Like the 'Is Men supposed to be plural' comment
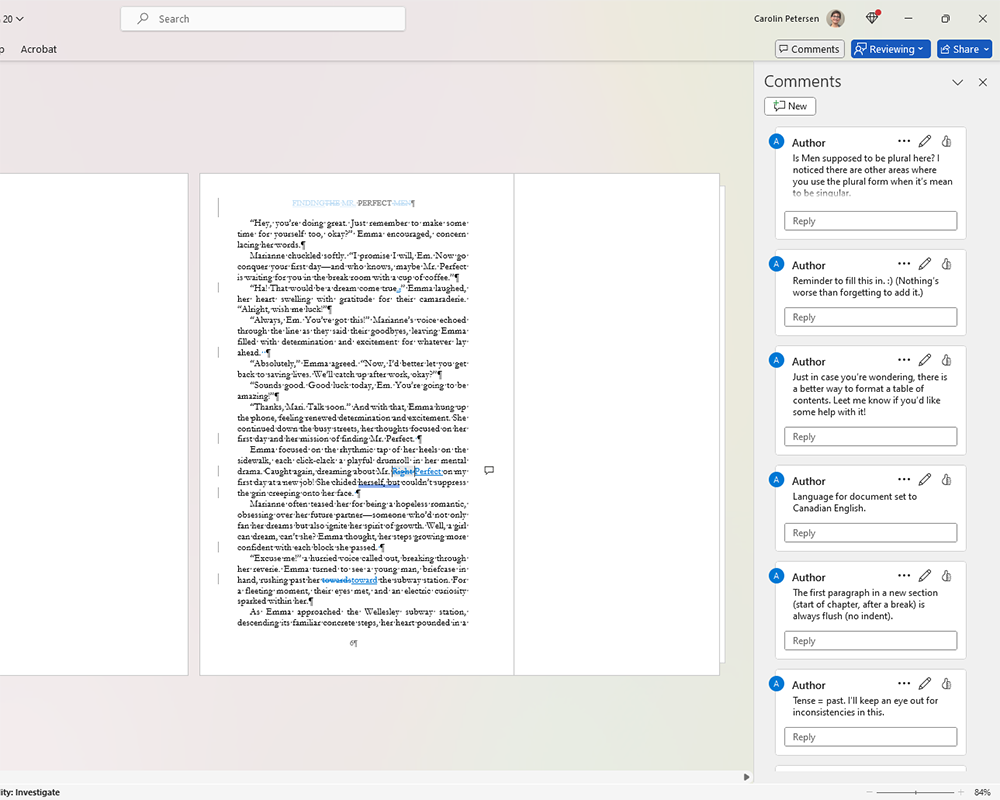The image size is (1000, 800). click(x=946, y=141)
